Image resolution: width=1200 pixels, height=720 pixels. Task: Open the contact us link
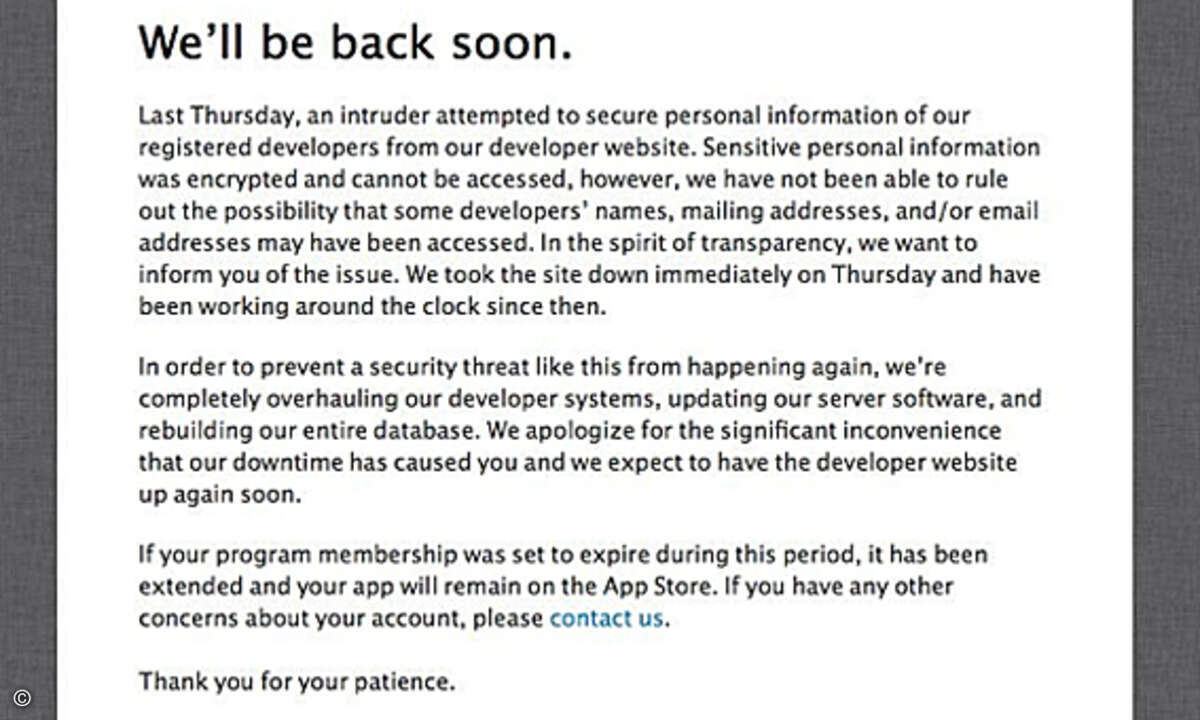click(x=606, y=618)
